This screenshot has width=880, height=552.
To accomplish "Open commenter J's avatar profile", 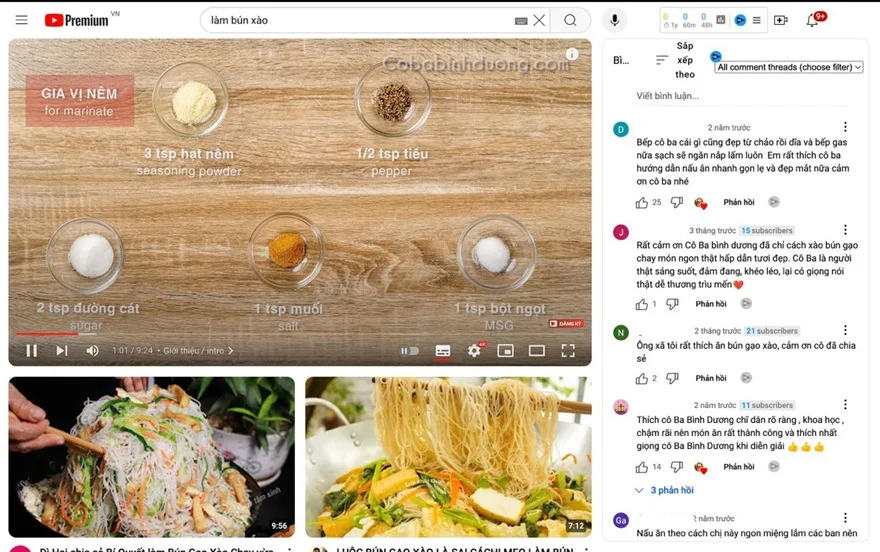I will [x=621, y=232].
